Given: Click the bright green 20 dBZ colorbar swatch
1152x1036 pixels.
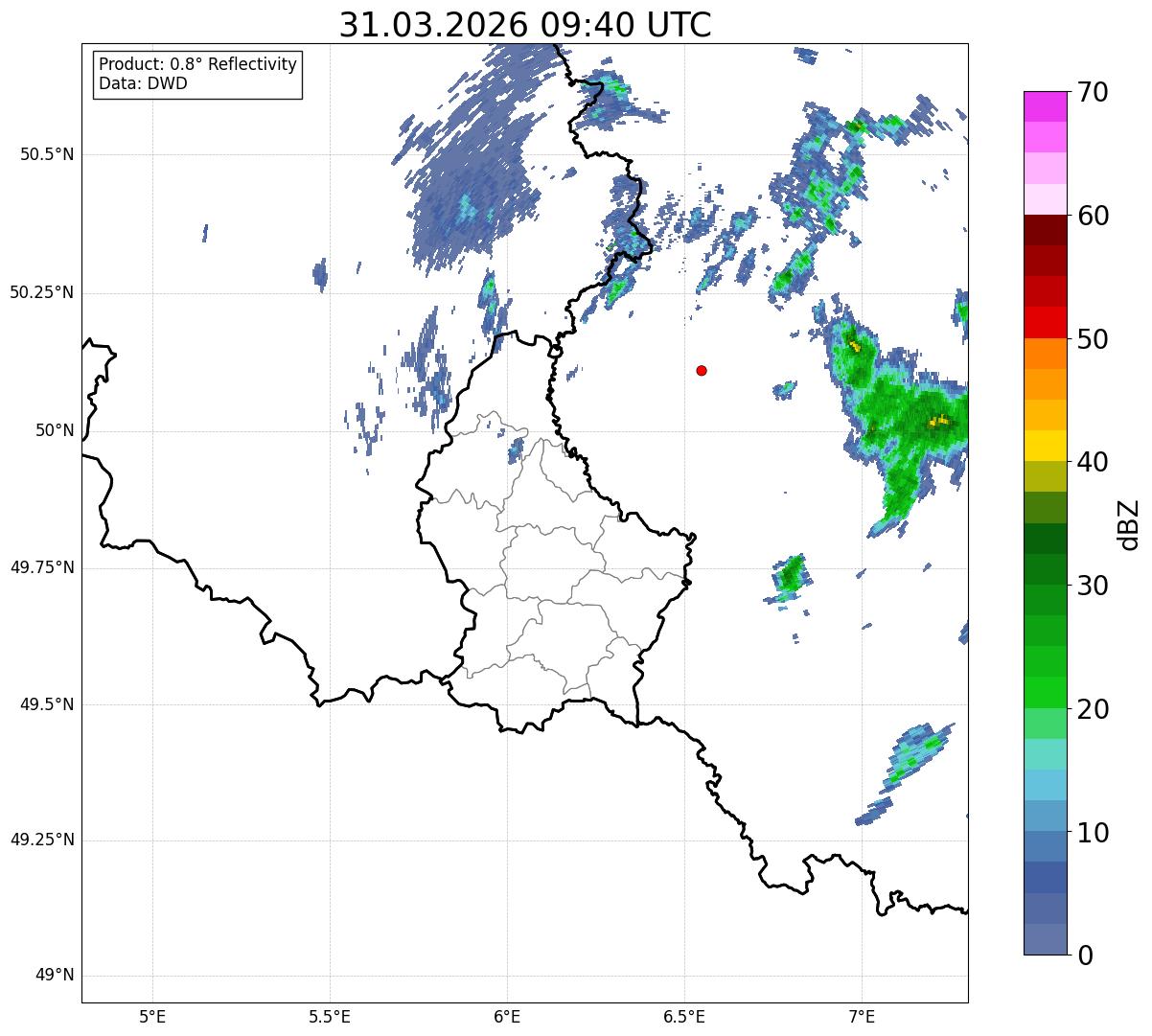Looking at the screenshot, I should [x=1045, y=692].
